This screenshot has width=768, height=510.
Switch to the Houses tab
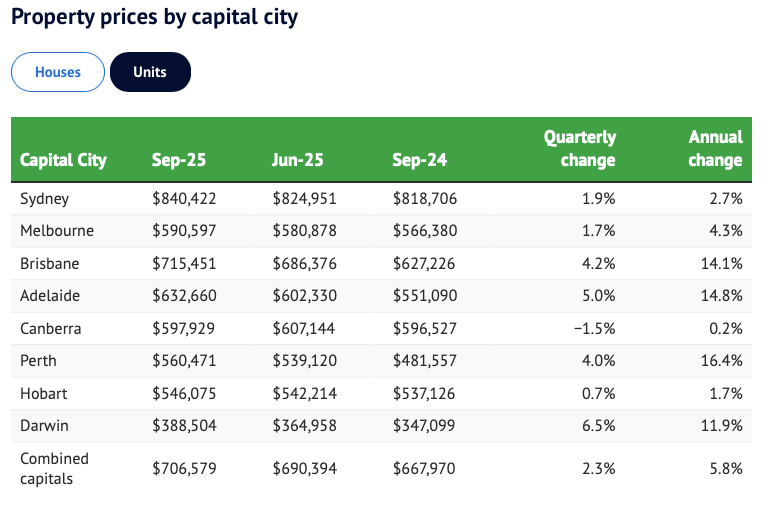pyautogui.click(x=58, y=72)
